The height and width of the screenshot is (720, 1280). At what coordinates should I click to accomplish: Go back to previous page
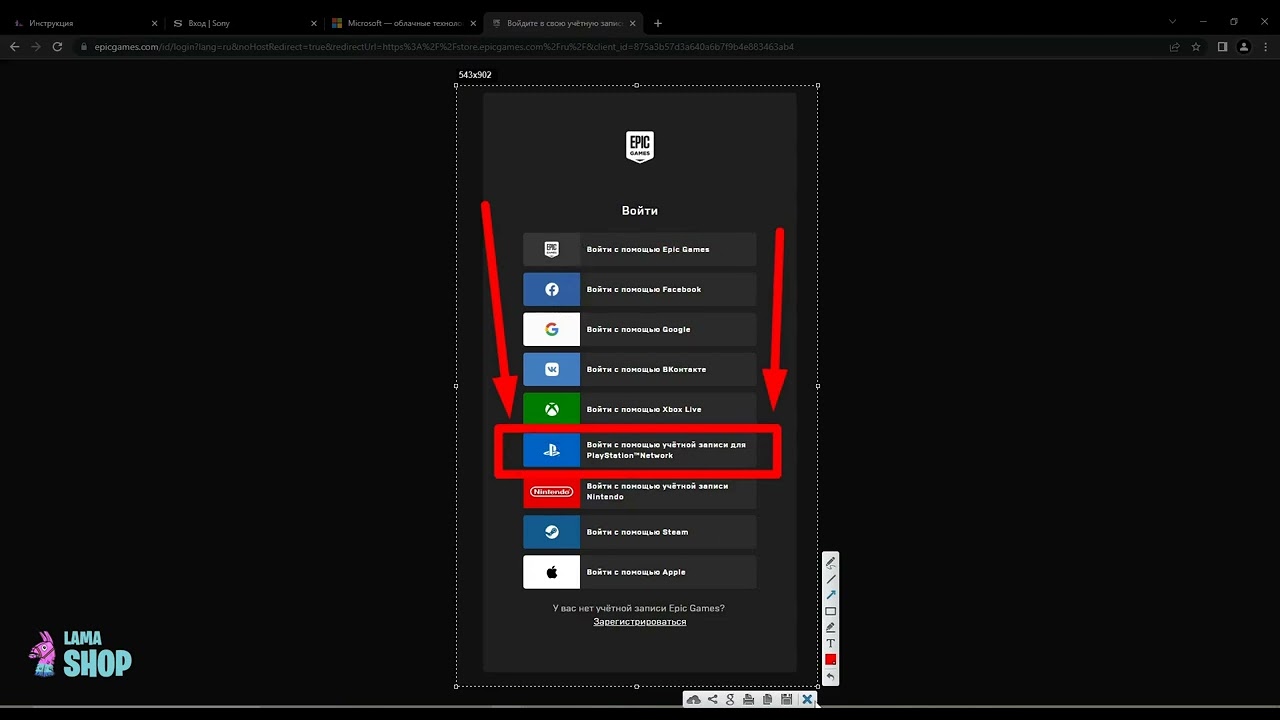tap(14, 47)
